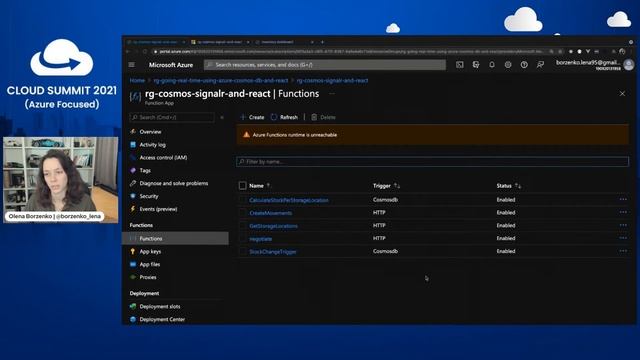Sort the table by Name column arrow

[269, 186]
